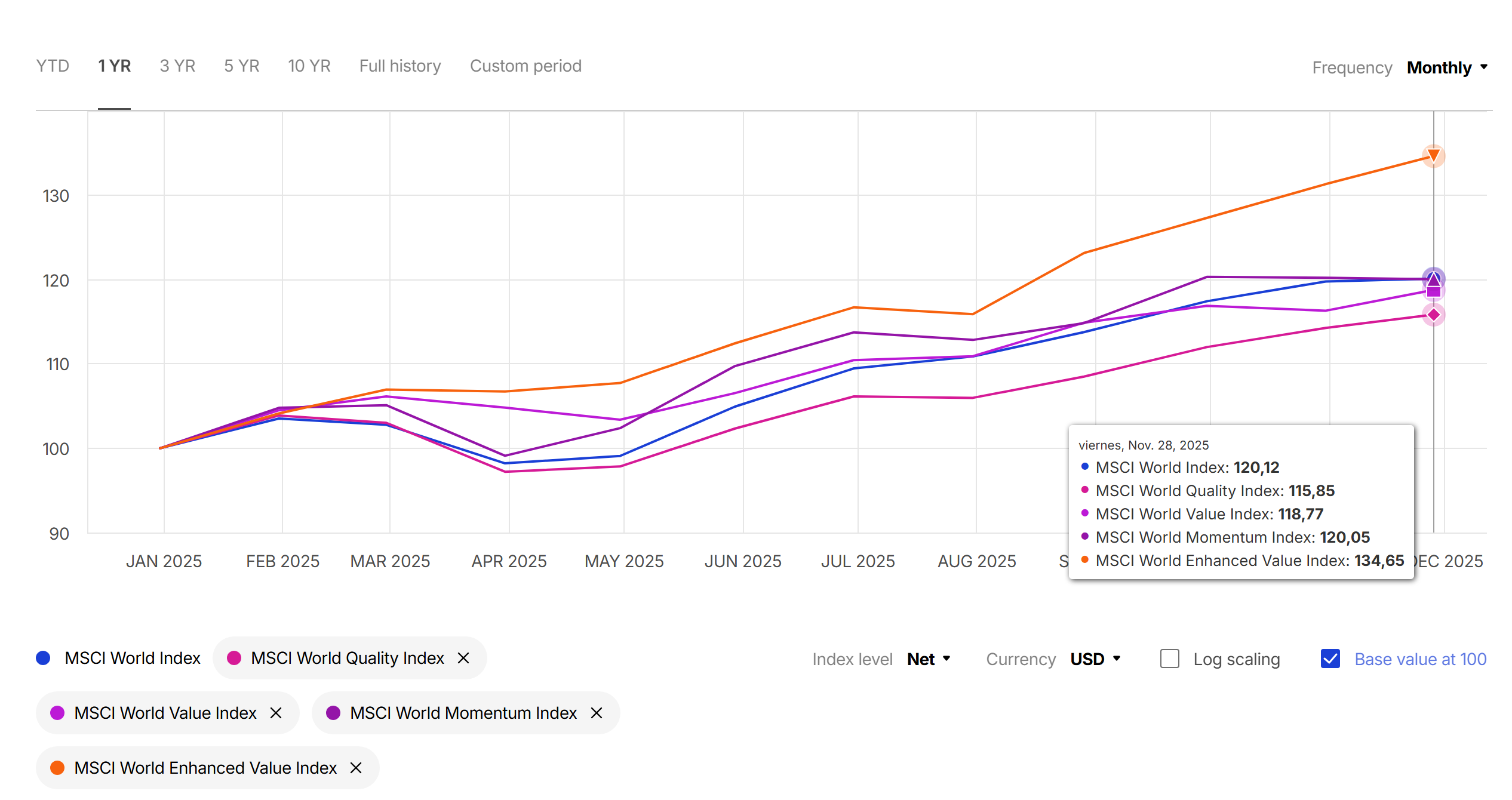The image size is (1512, 800).
Task: Click the orange triangle marker on the chart
Action: click(1433, 156)
